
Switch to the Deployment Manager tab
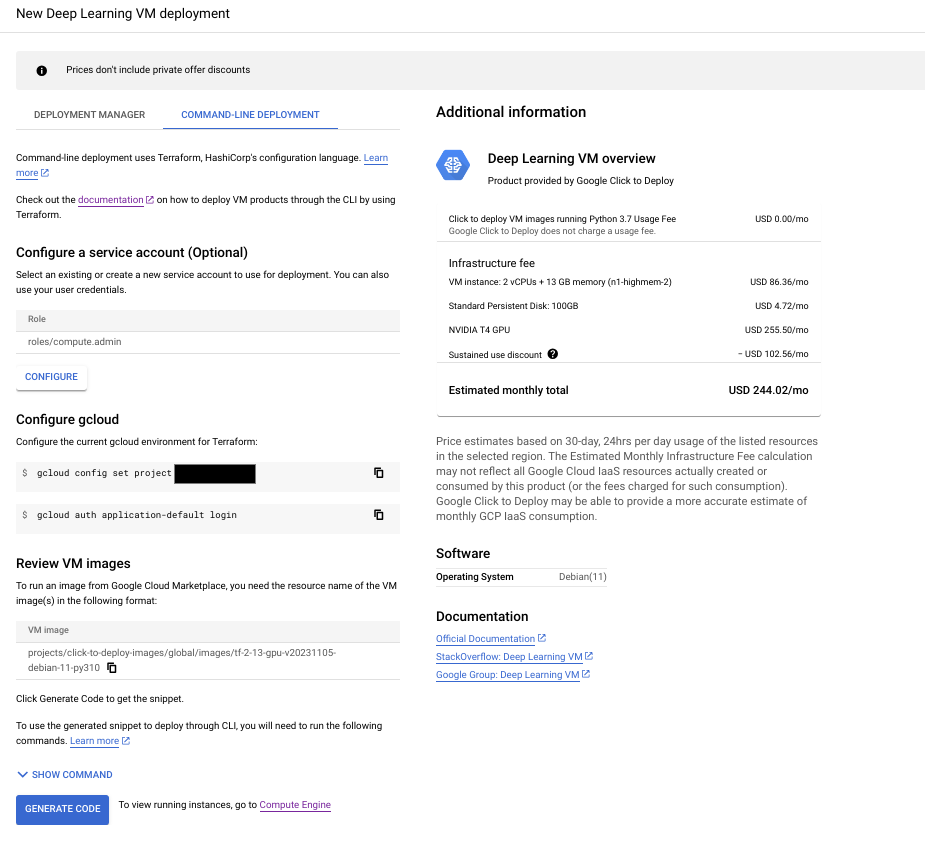tap(90, 115)
